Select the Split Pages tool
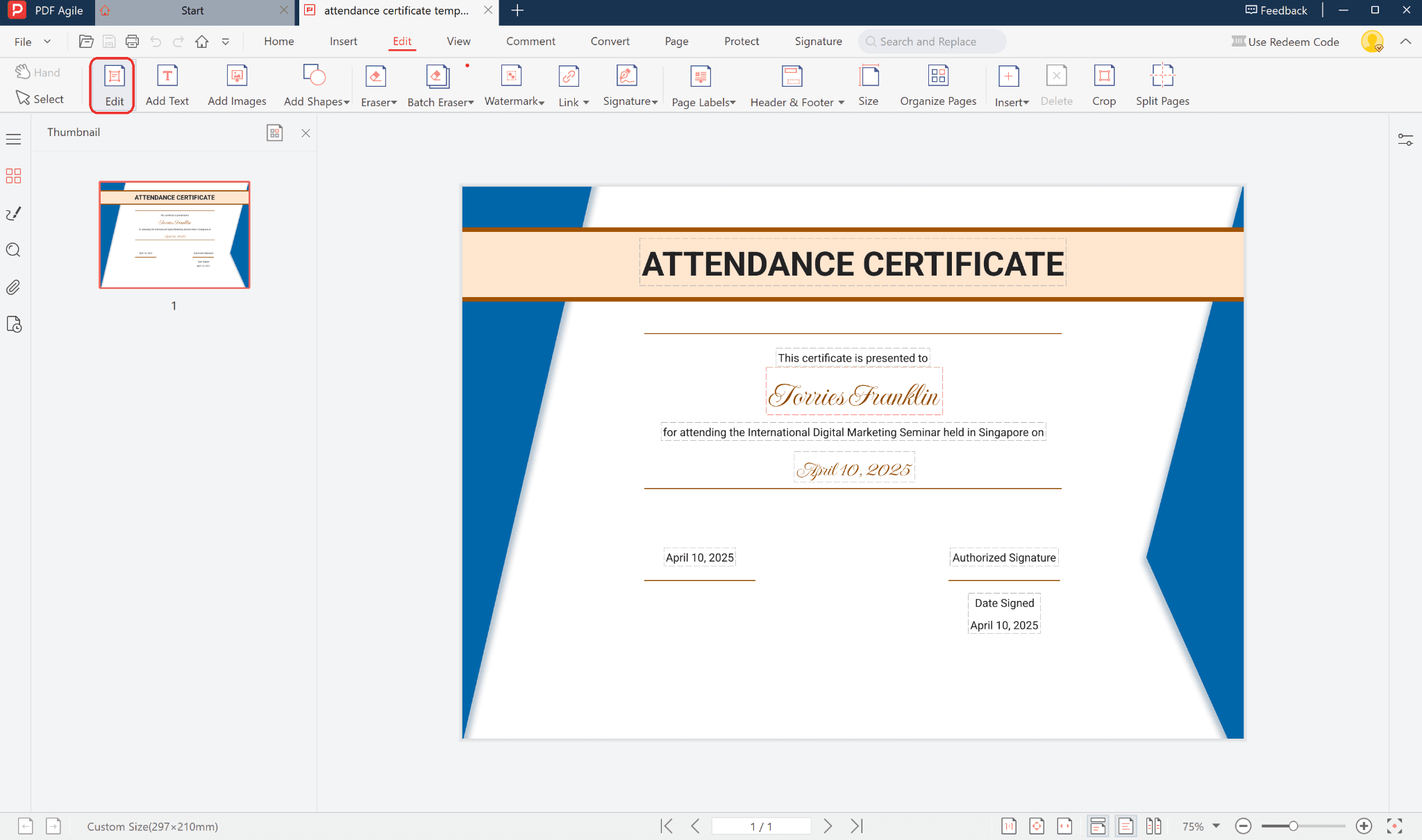Screen dimensions: 1422x840 point(1162,83)
